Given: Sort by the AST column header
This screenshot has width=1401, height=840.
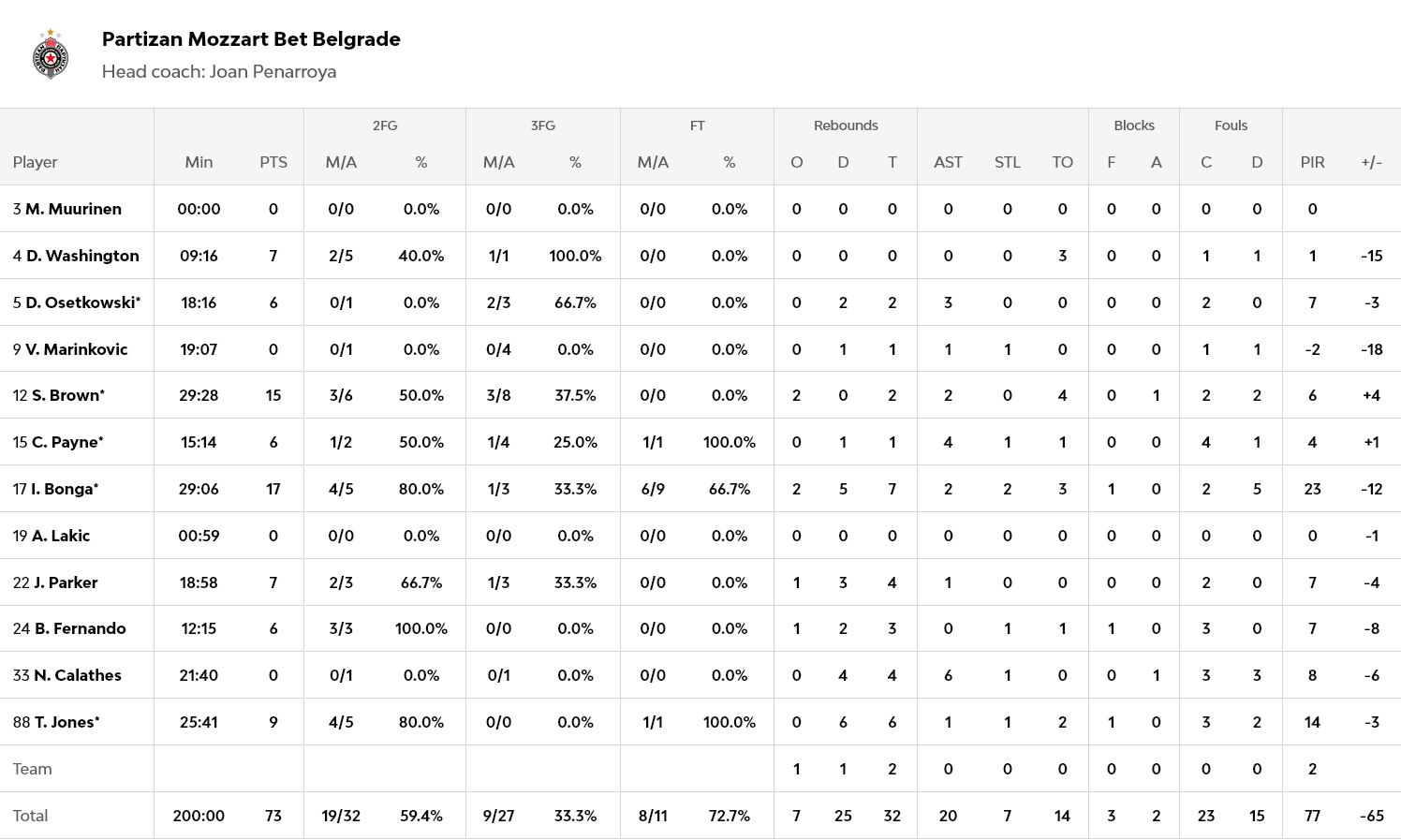Looking at the screenshot, I should tap(948, 162).
